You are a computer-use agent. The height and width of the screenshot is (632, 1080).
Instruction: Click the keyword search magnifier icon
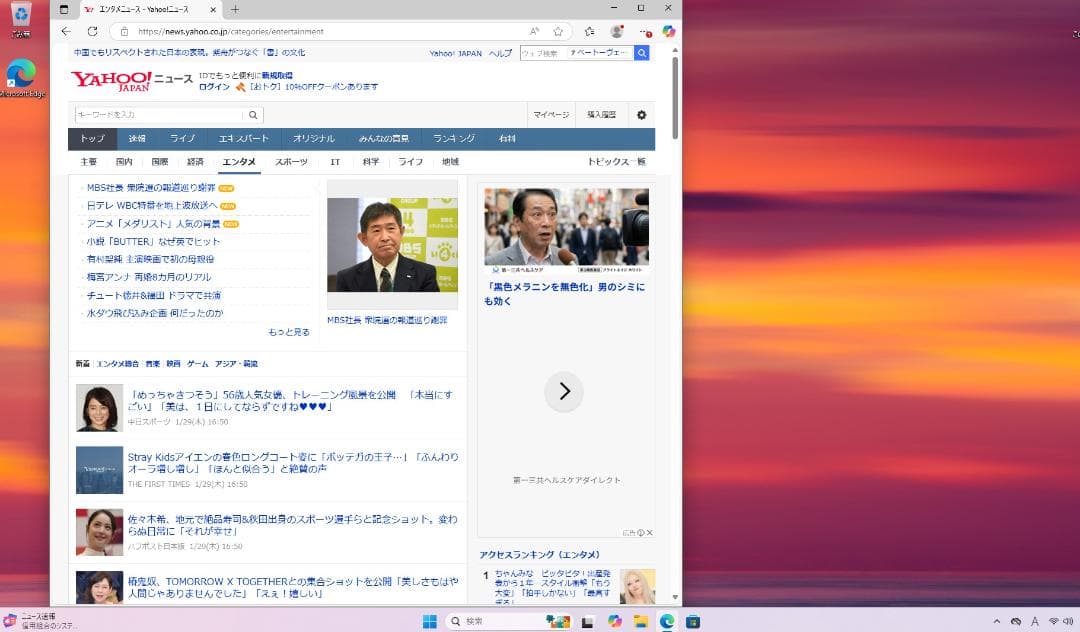(x=253, y=114)
